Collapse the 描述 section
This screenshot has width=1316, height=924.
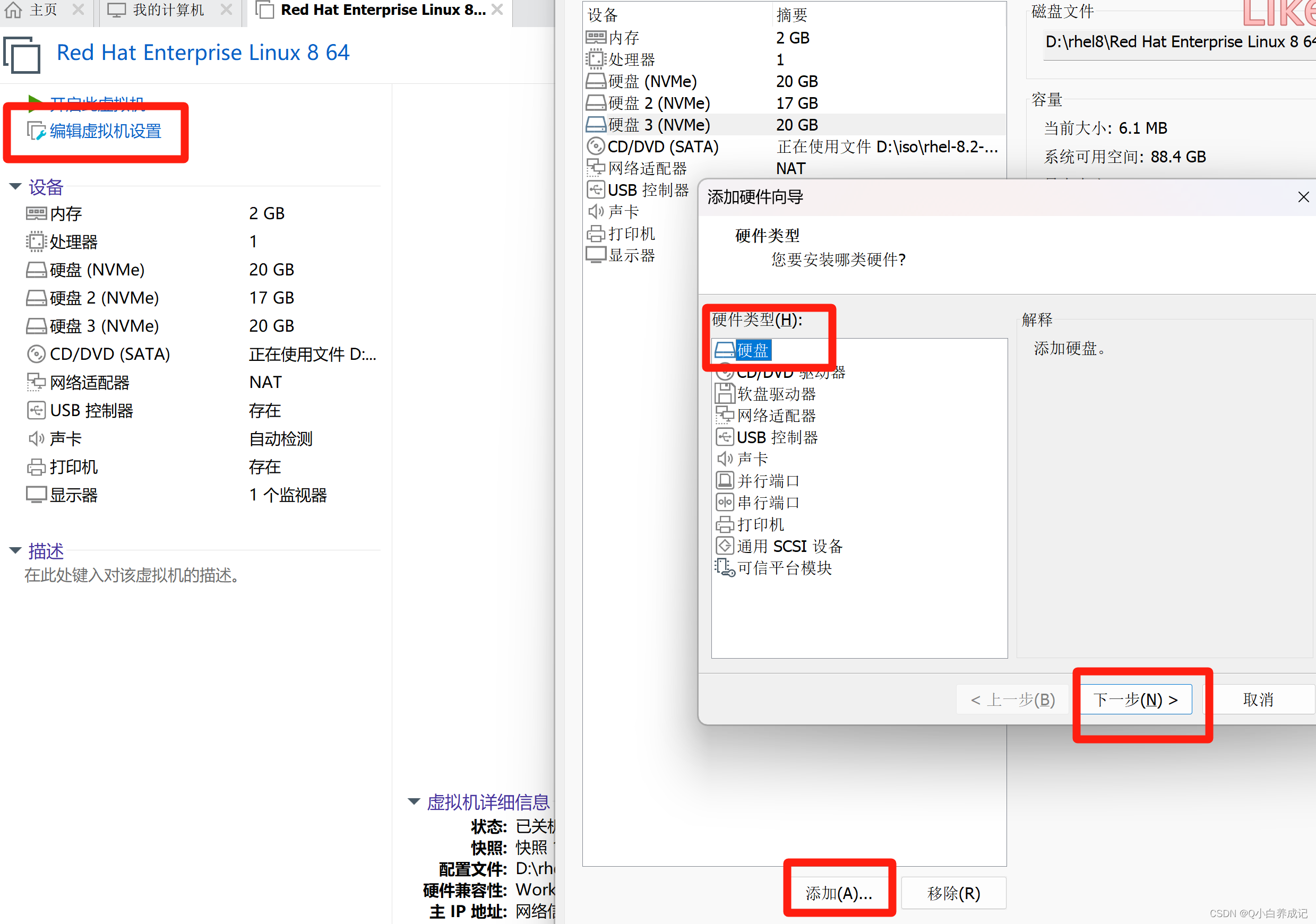[x=15, y=550]
